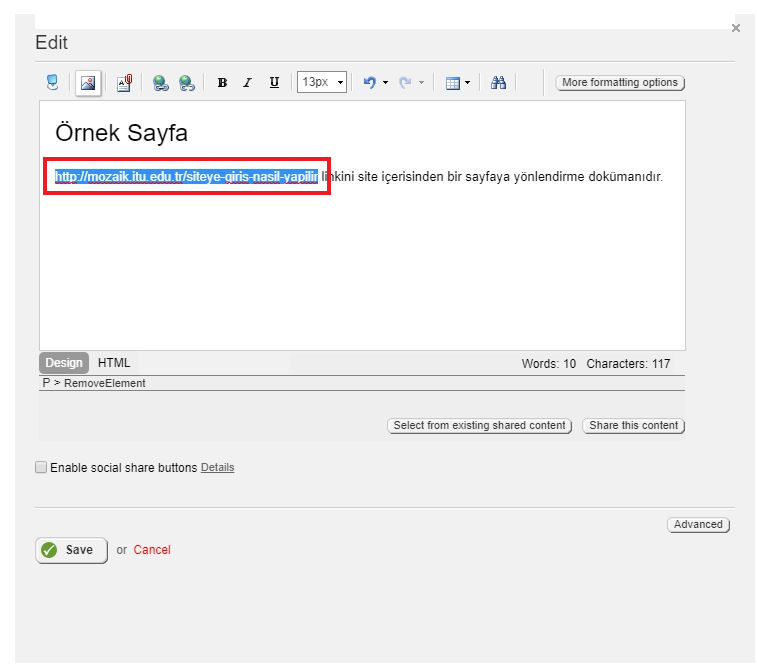
Task: Click the Insert Hyperlink globe icon
Action: pos(160,83)
